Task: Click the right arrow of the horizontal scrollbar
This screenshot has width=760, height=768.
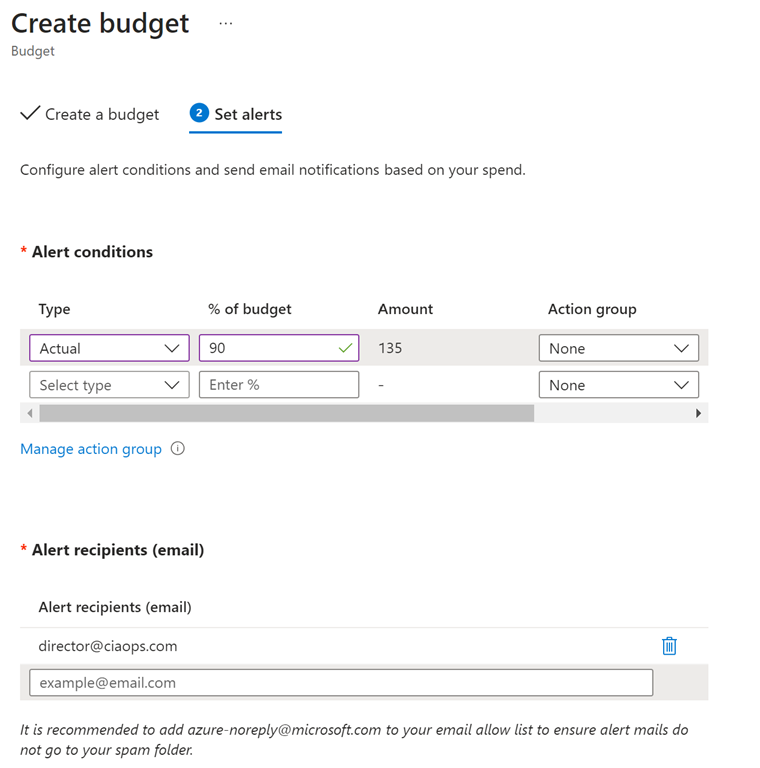Action: coord(698,413)
